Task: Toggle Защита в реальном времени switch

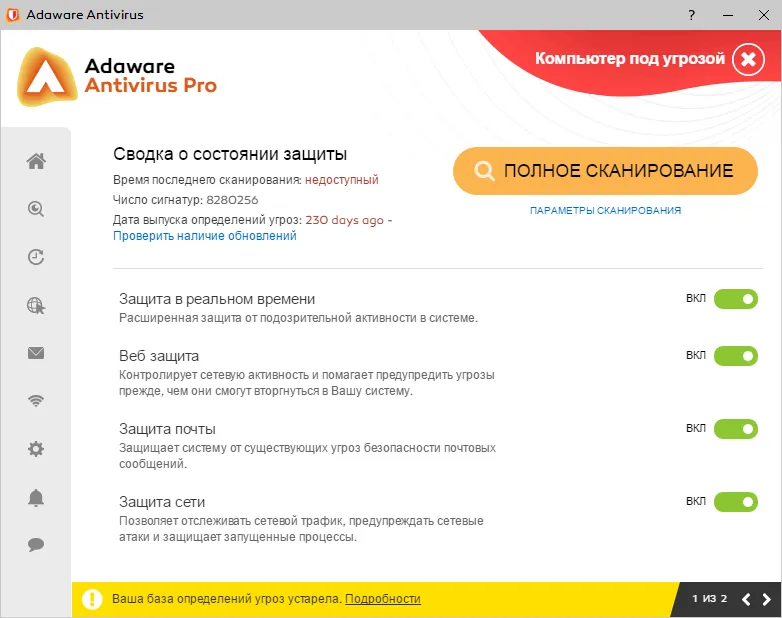Action: (736, 299)
